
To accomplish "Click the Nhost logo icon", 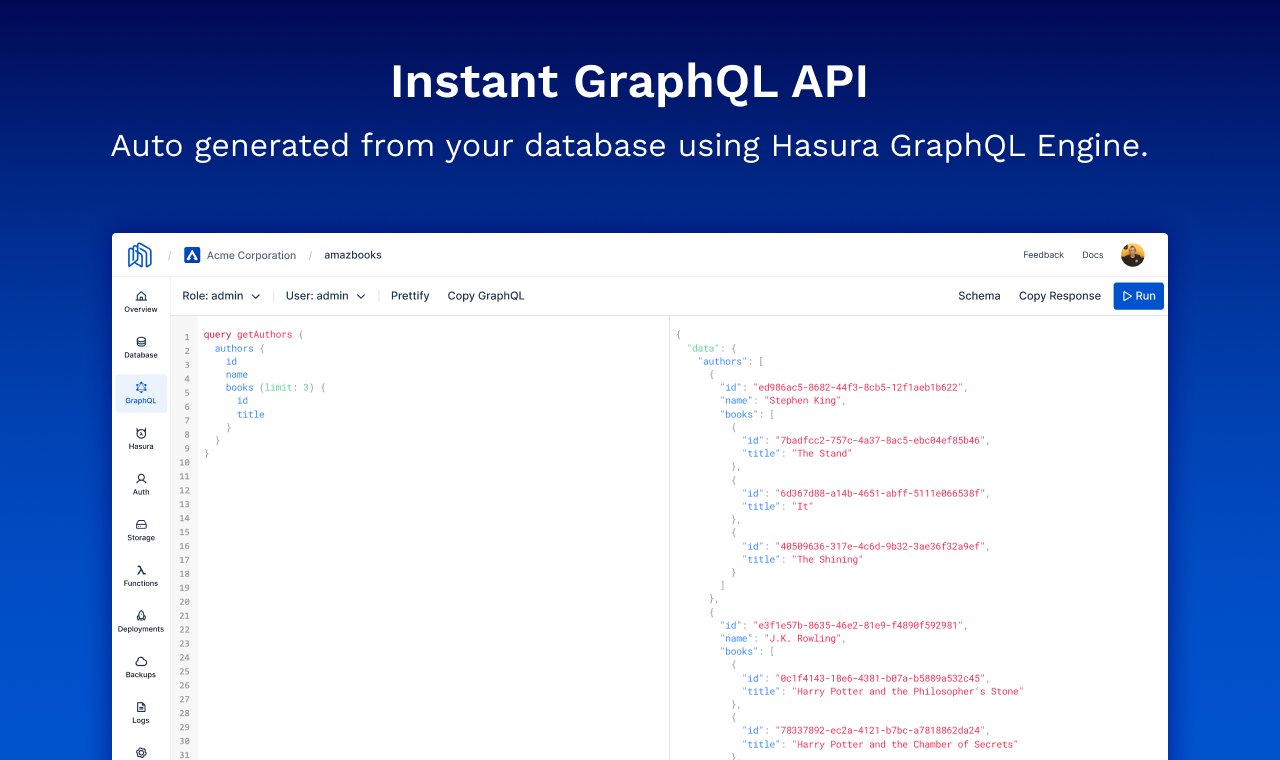I will (140, 255).
